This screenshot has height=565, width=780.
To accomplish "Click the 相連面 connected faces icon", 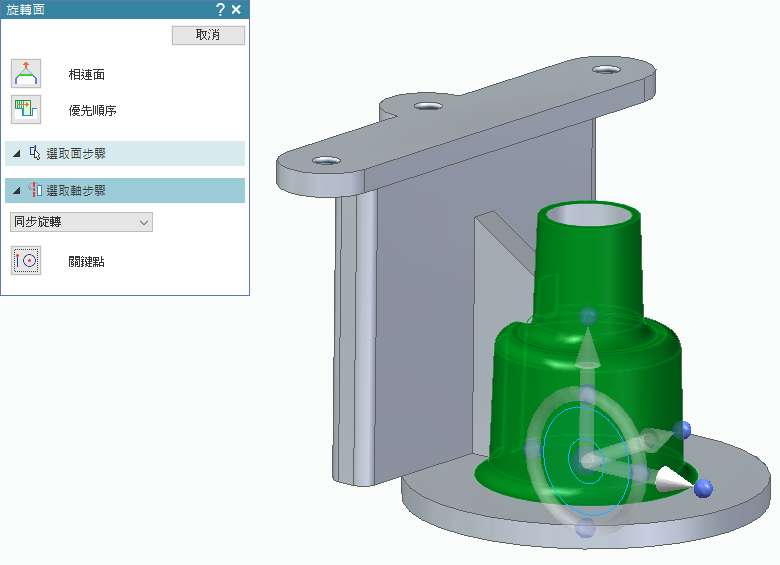I will click(x=26, y=74).
